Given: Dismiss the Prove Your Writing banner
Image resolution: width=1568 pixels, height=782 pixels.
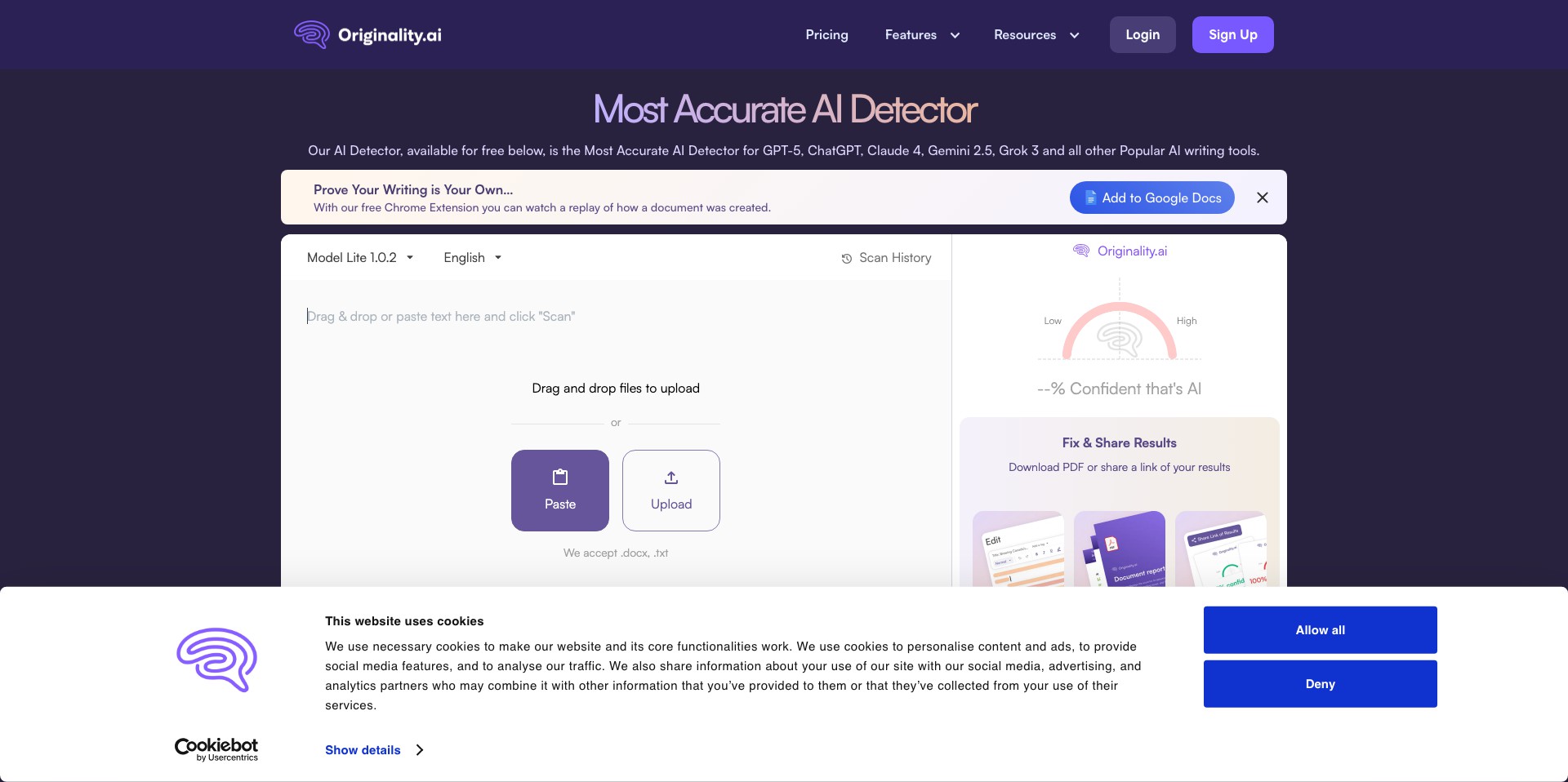Looking at the screenshot, I should 1263,198.
